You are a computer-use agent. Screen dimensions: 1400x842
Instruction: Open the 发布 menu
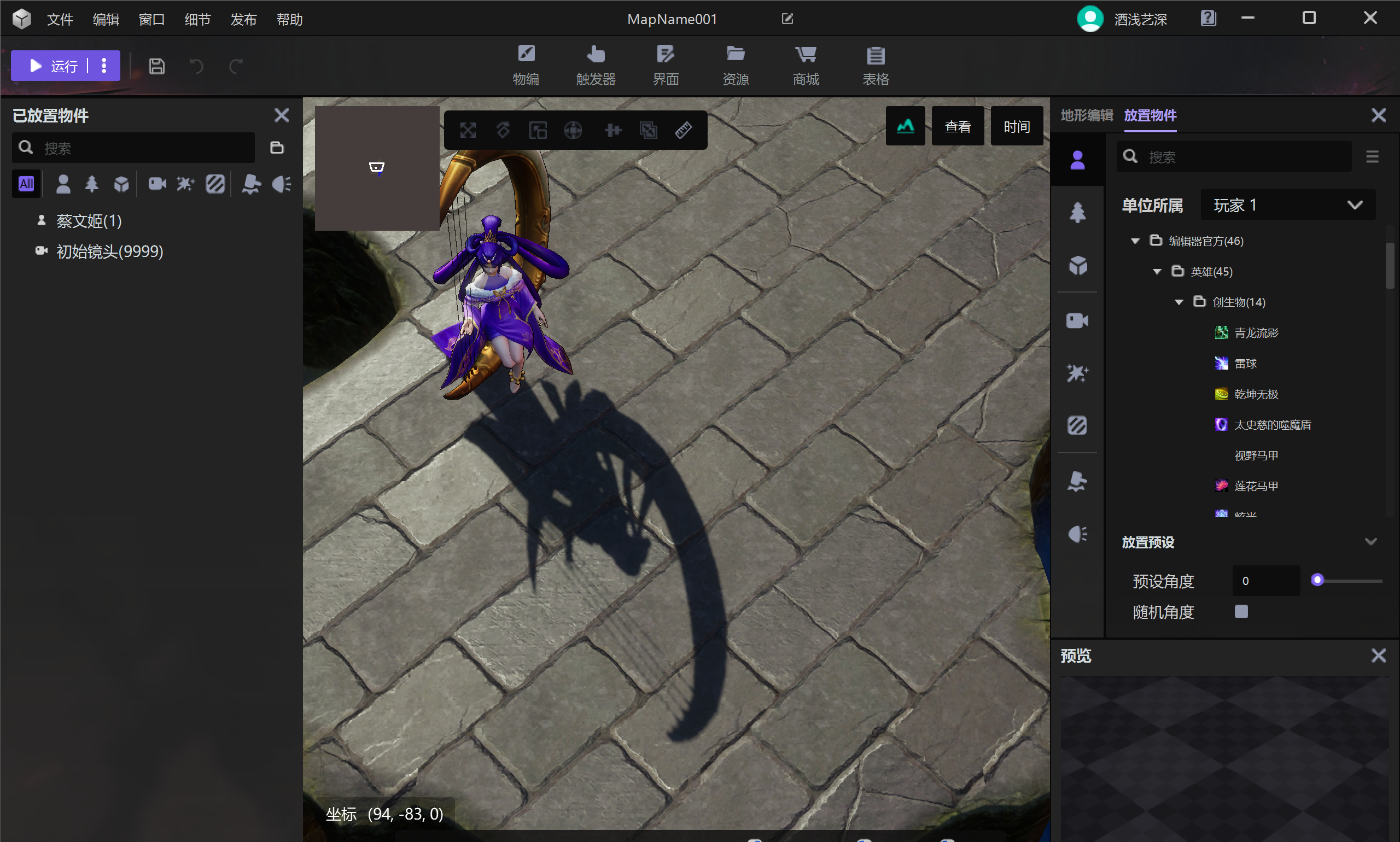[243, 19]
